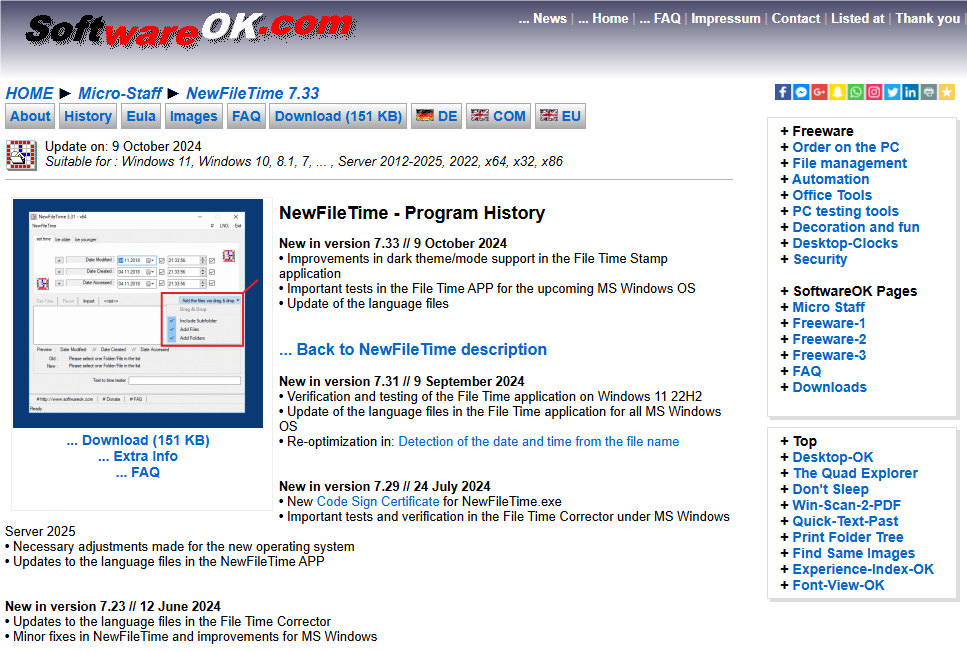The width and height of the screenshot is (967, 652).
Task: Open the FAQ tab button
Action: click(x=246, y=116)
